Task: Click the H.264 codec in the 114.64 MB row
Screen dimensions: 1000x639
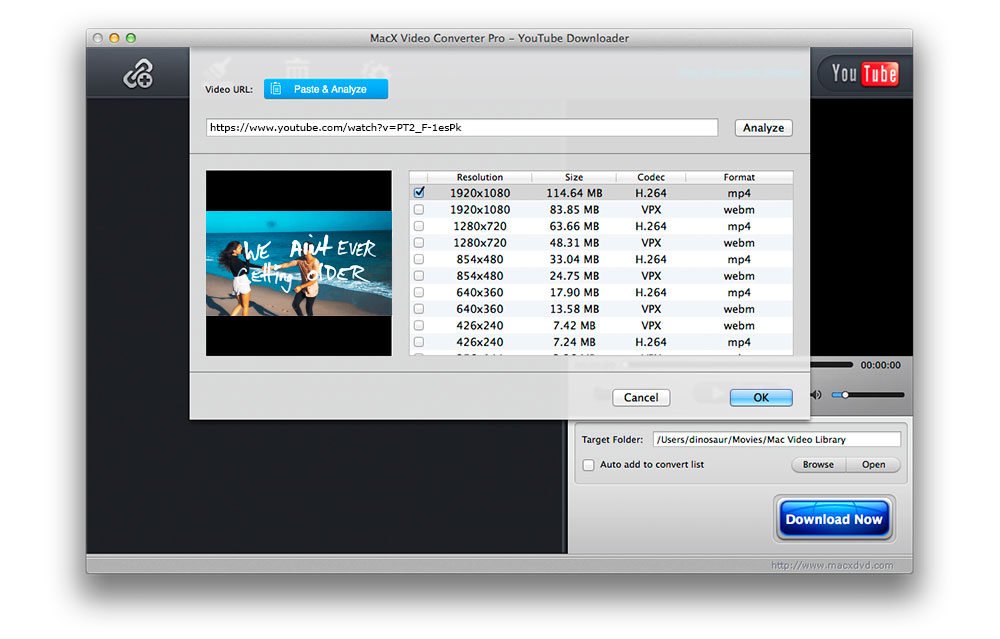Action: (651, 193)
